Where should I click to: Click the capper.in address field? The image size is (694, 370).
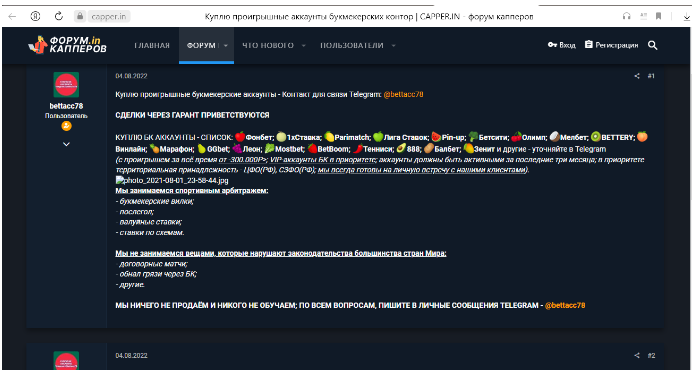pos(108,17)
